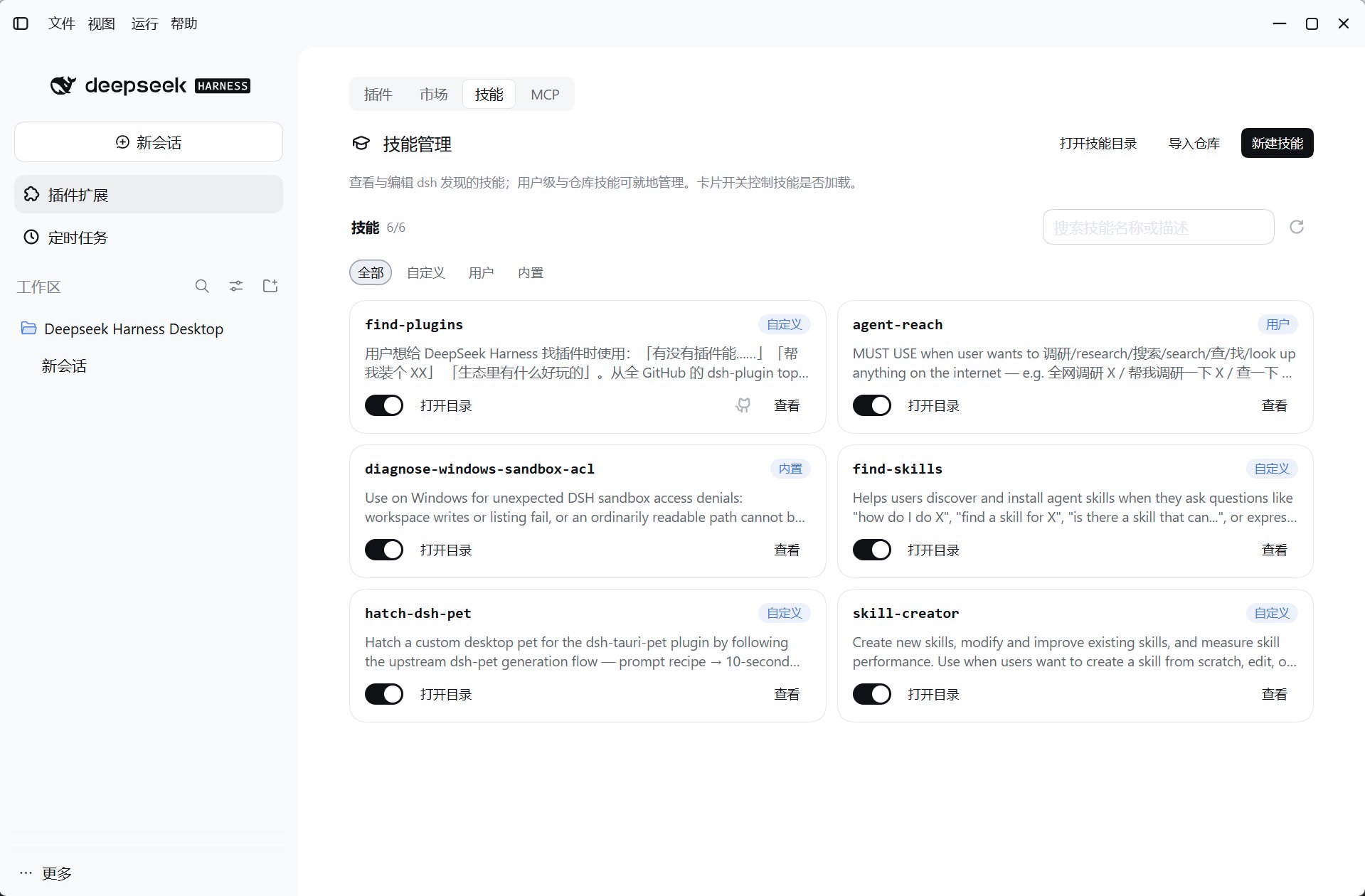Screen dimensions: 1365x896
Task: Add new workspace folder icon
Action: [x=270, y=286]
